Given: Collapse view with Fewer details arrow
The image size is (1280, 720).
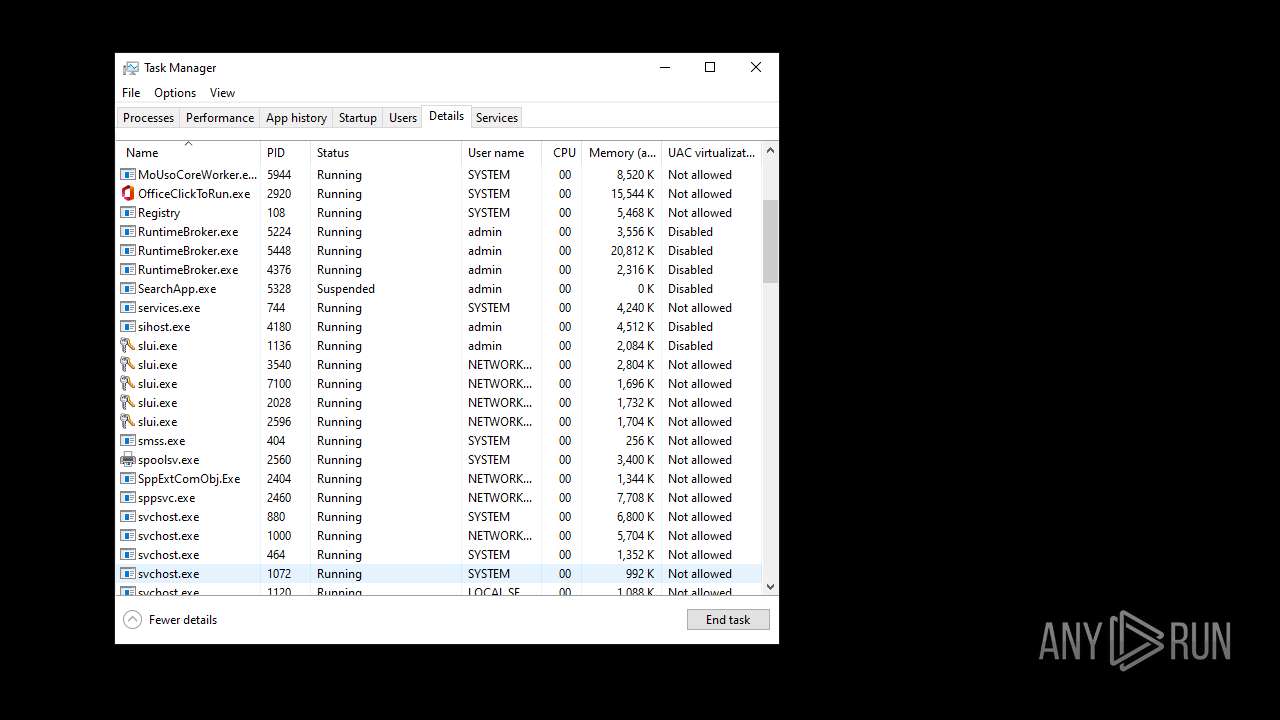Looking at the screenshot, I should [x=132, y=620].
